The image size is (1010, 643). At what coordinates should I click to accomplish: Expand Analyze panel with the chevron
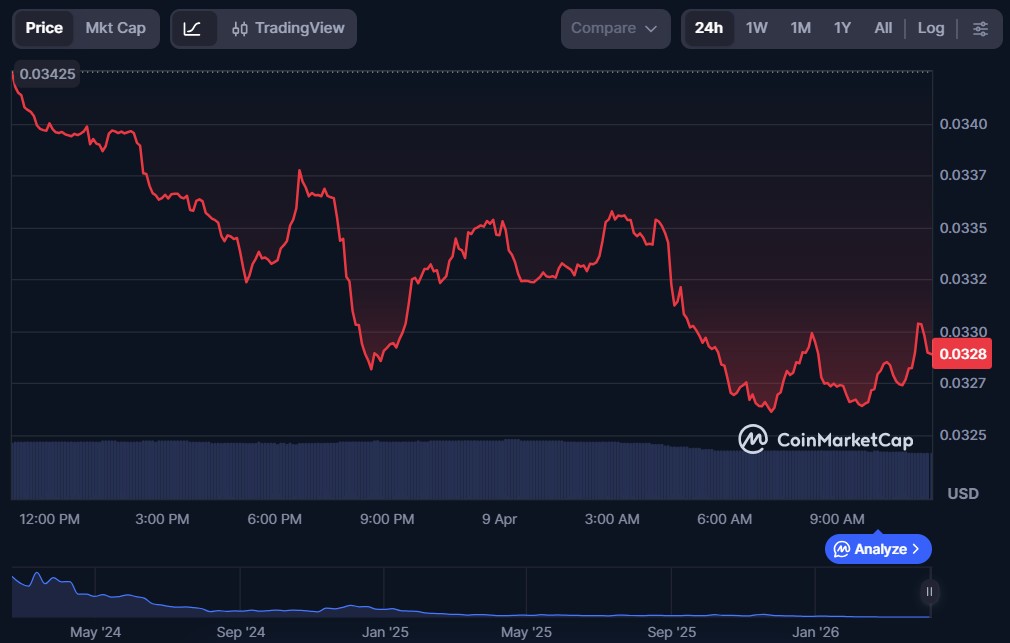click(917, 549)
